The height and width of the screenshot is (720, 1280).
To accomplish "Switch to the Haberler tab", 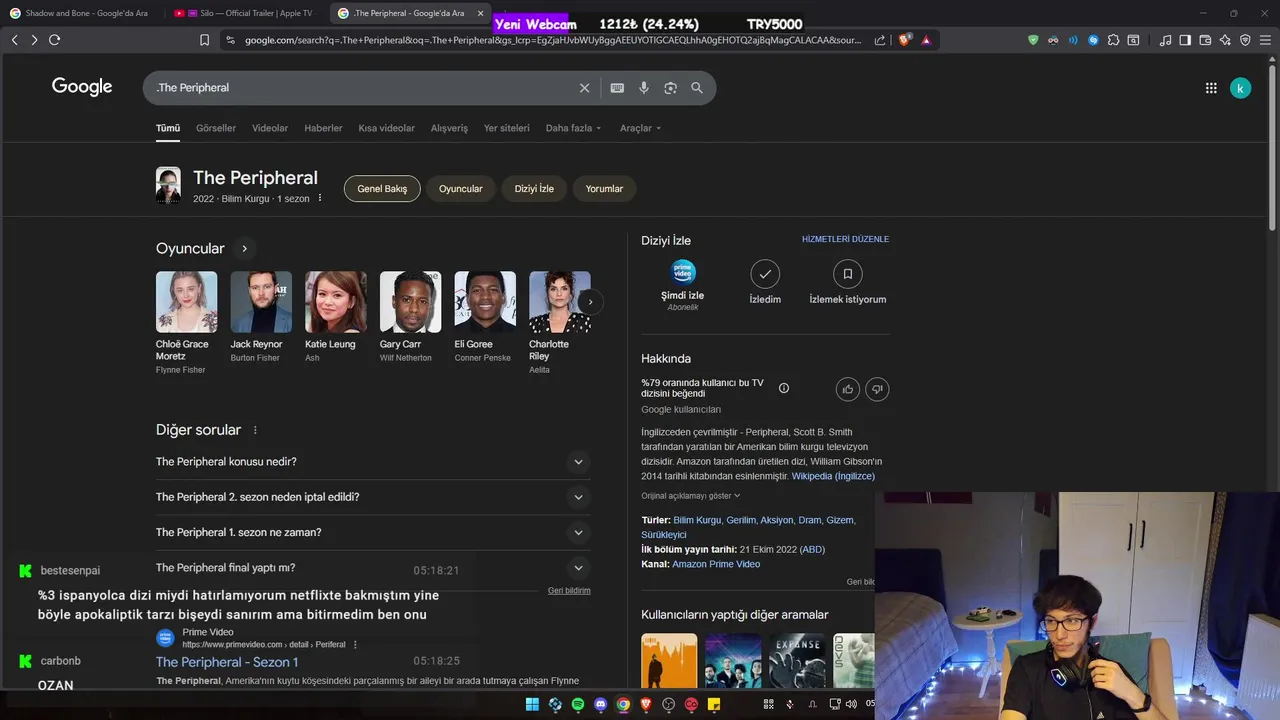I will pos(323,128).
